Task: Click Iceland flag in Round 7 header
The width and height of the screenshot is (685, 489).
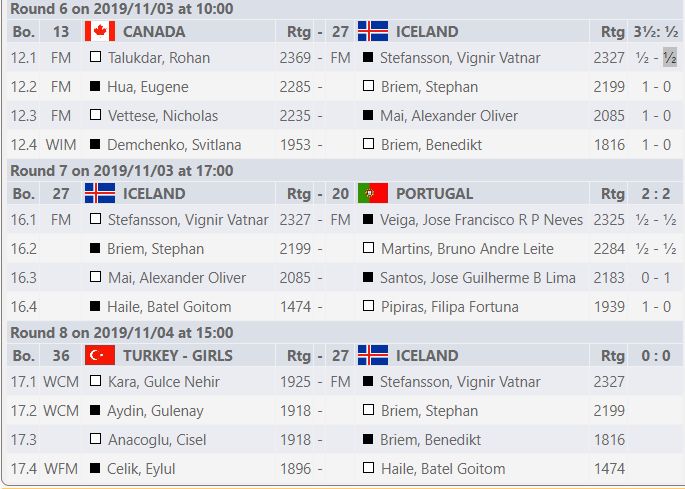Action: pyautogui.click(x=99, y=193)
